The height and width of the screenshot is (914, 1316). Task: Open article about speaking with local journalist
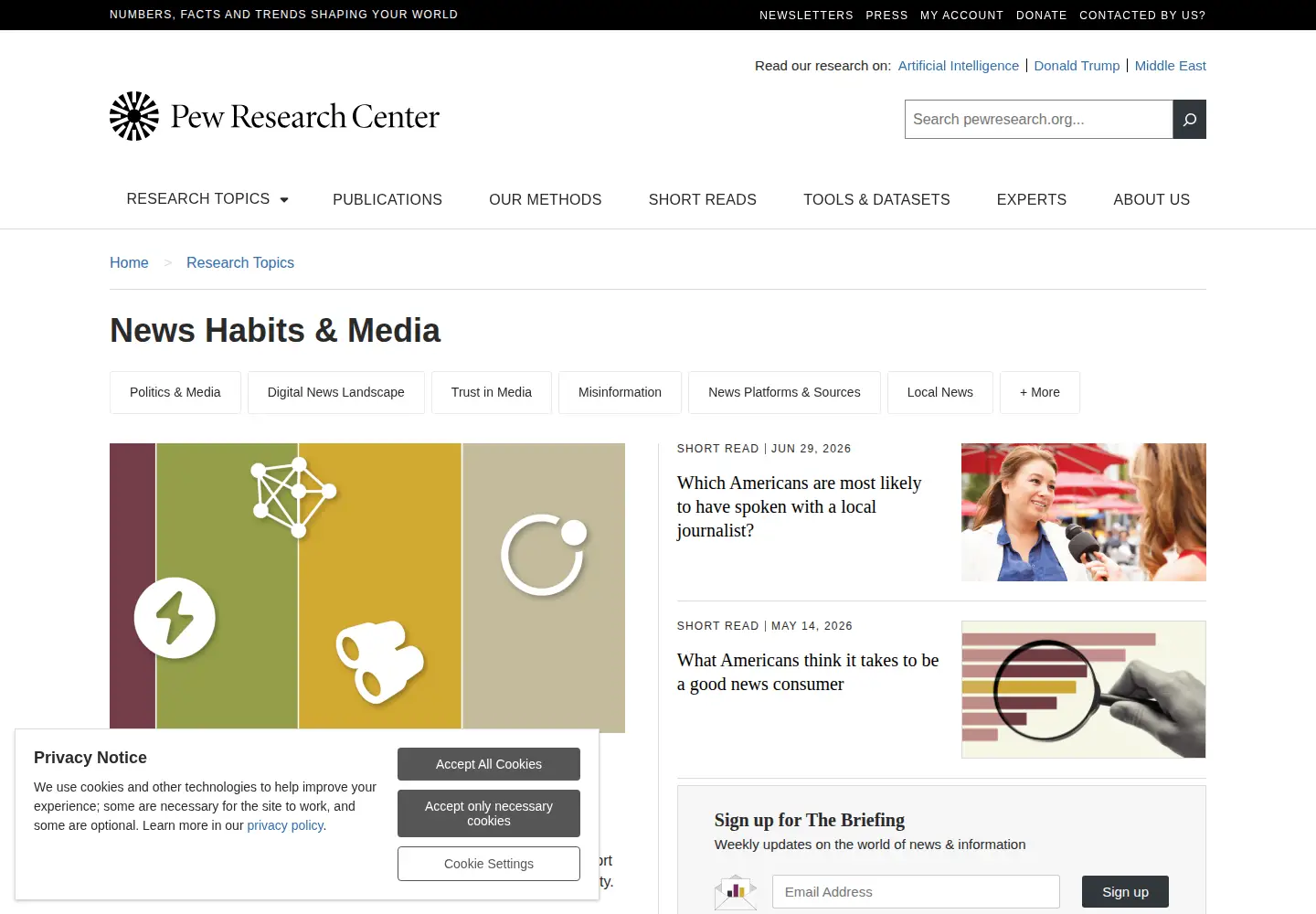tap(799, 507)
